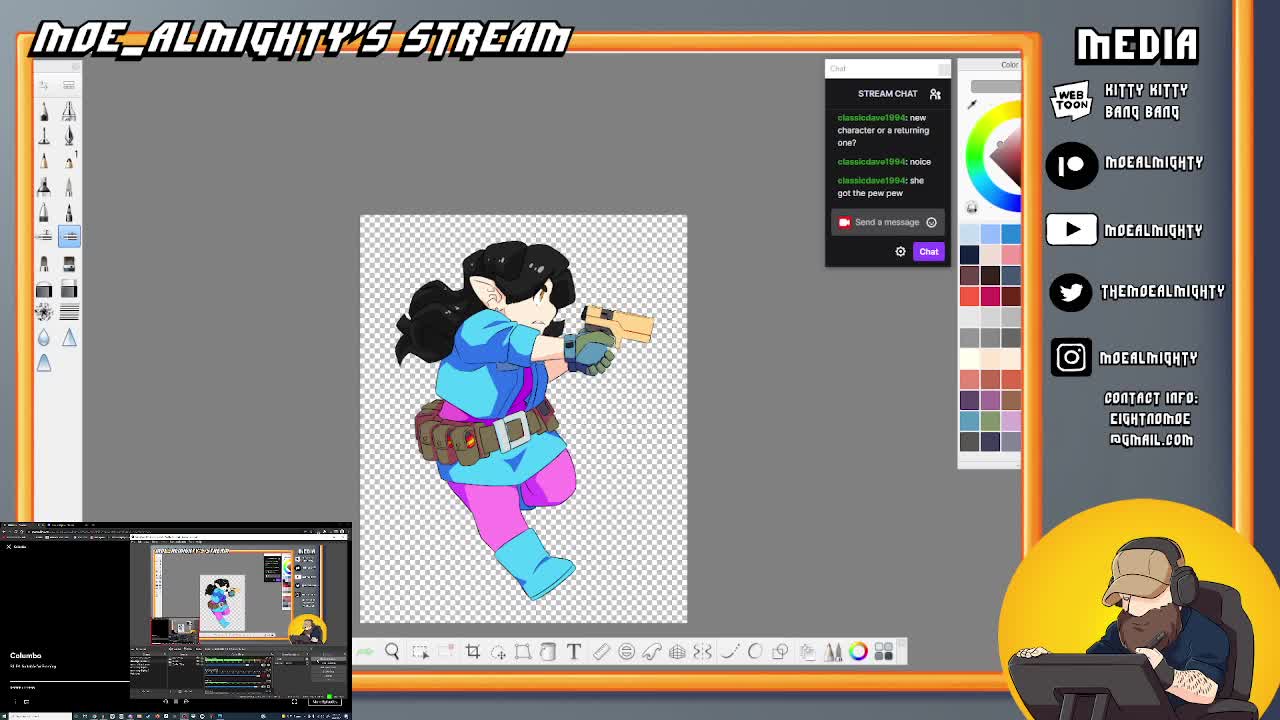1280x720 pixels.
Task: Click the green arrow icon in bottom toolbar
Action: [x=365, y=652]
